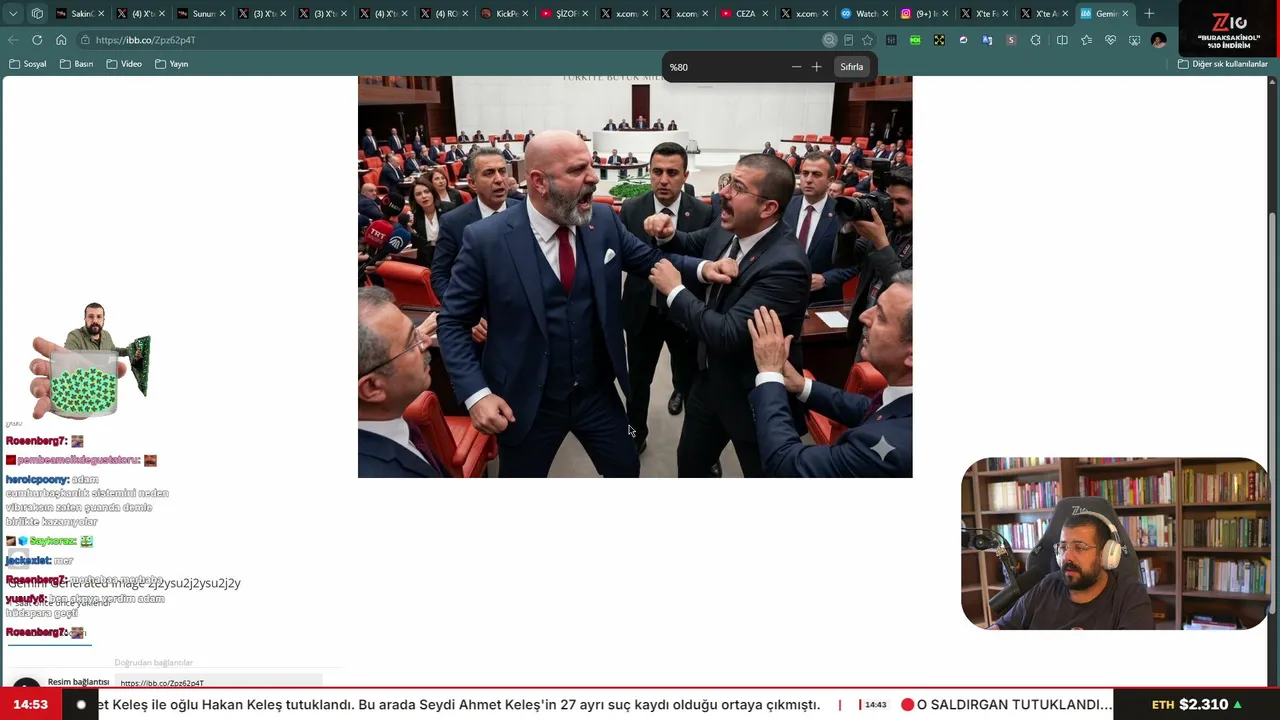
Task: Focus the address bar showing ibb.co/Zpz62p4T
Action: [450, 40]
